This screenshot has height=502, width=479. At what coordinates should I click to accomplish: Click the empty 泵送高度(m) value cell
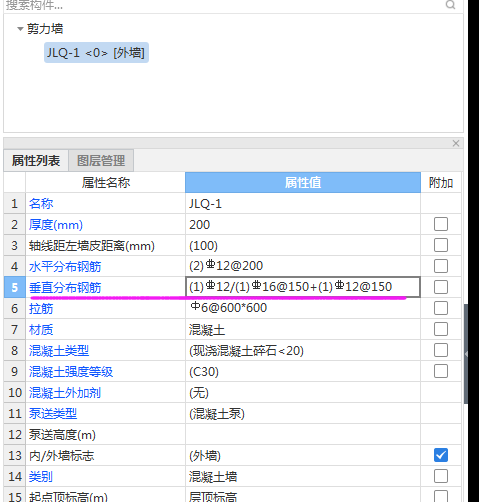[303, 435]
